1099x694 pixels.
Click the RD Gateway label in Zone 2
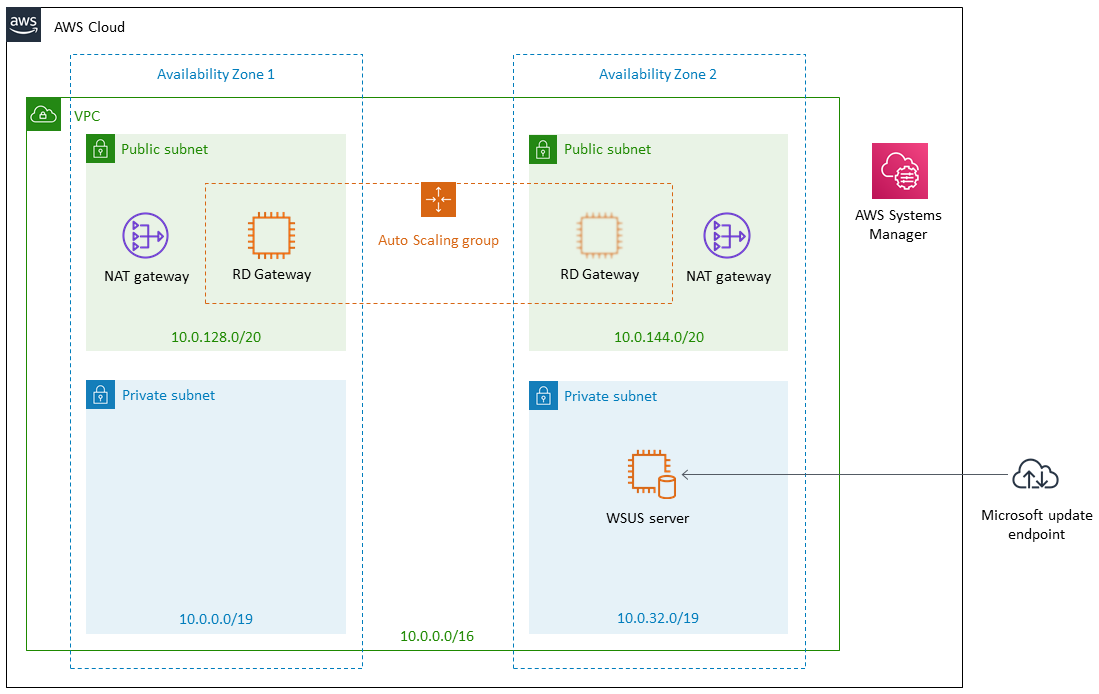[x=600, y=274]
